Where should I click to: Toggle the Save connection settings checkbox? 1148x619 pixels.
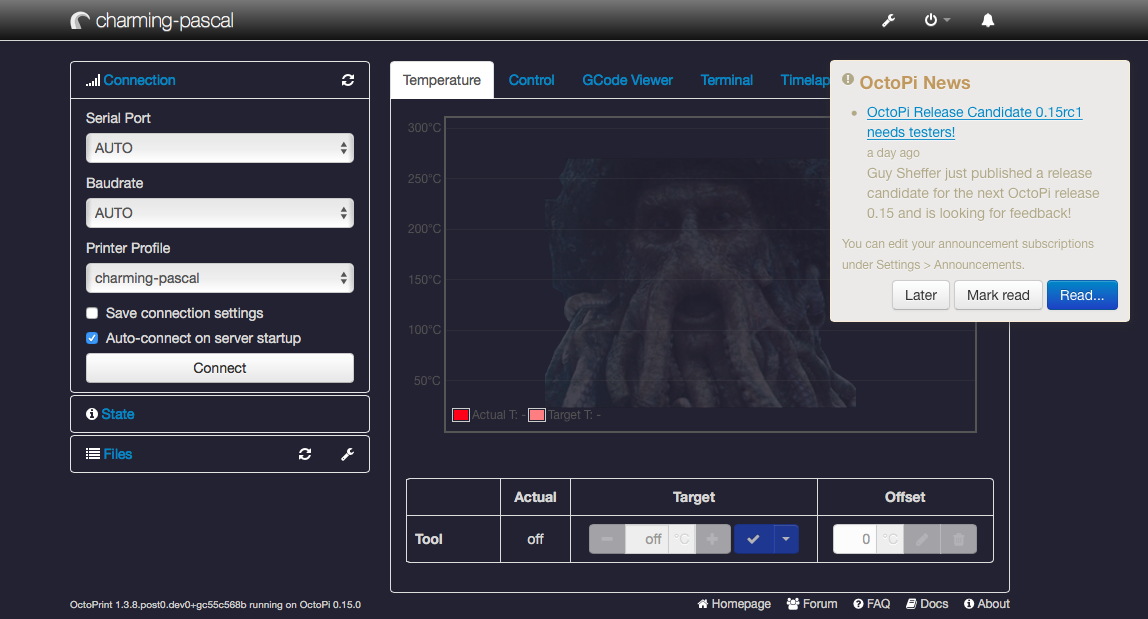[92, 314]
